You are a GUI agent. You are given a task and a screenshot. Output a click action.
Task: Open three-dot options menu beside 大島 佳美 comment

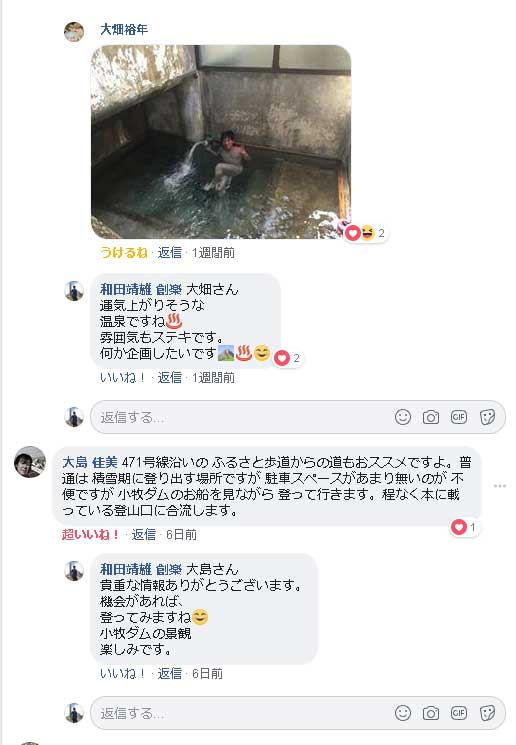coord(500,486)
